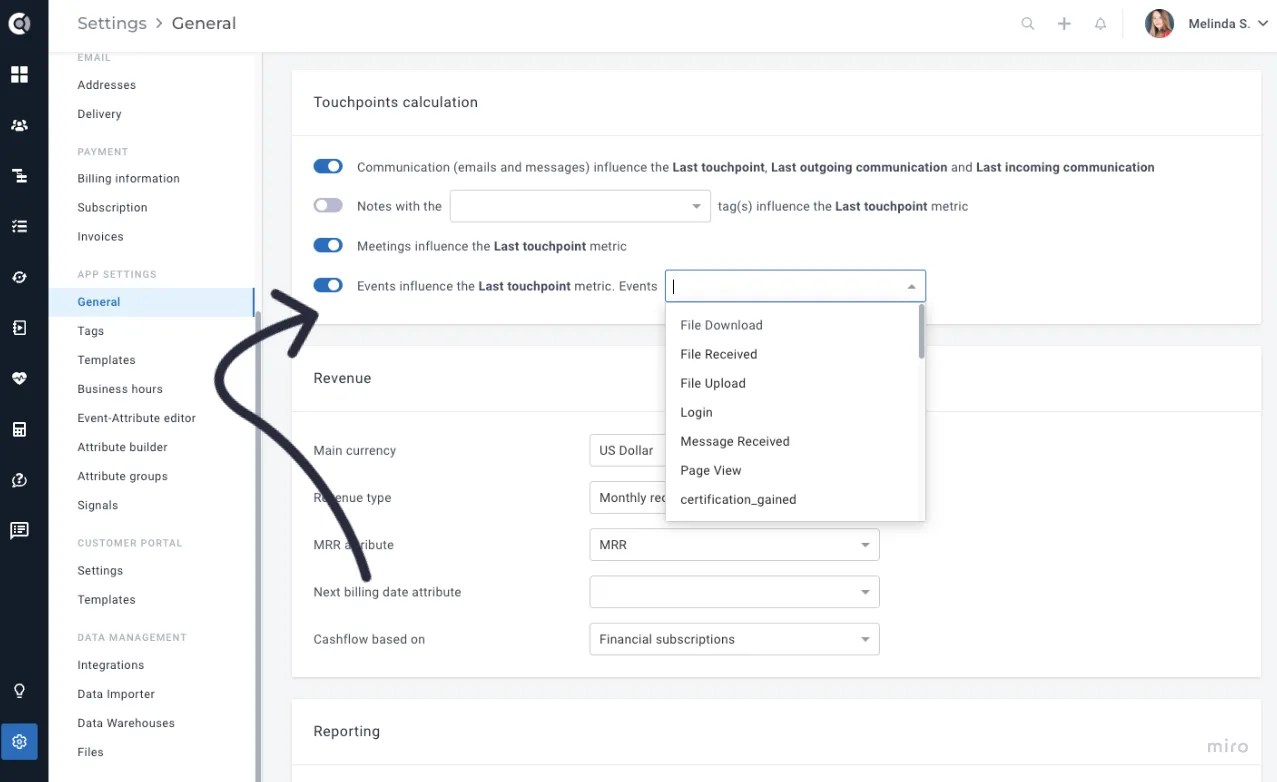Open the MRR attribute dropdown

pos(734,545)
